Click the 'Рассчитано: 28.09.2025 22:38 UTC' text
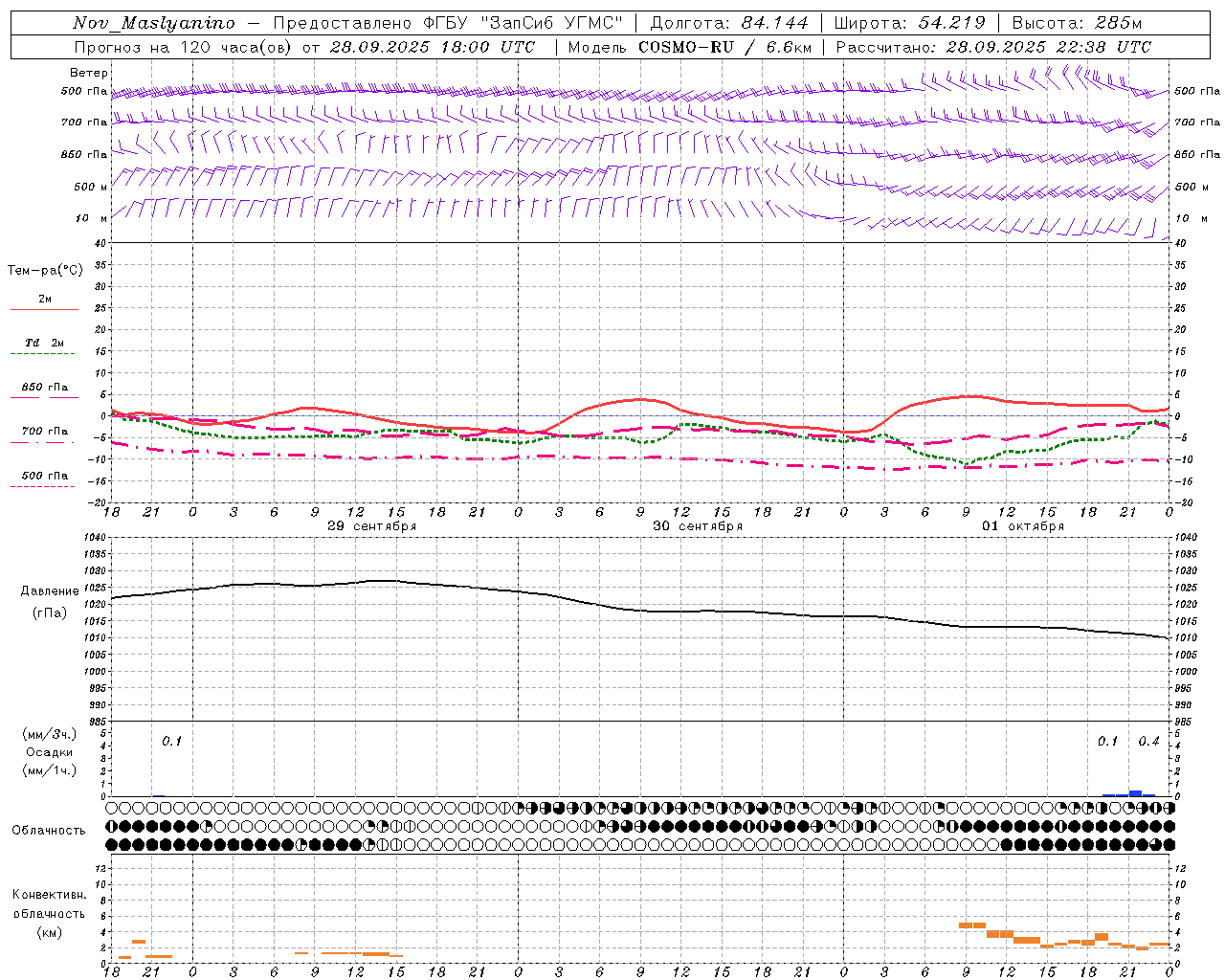Screen dimensions: 1225x980 (x=993, y=47)
